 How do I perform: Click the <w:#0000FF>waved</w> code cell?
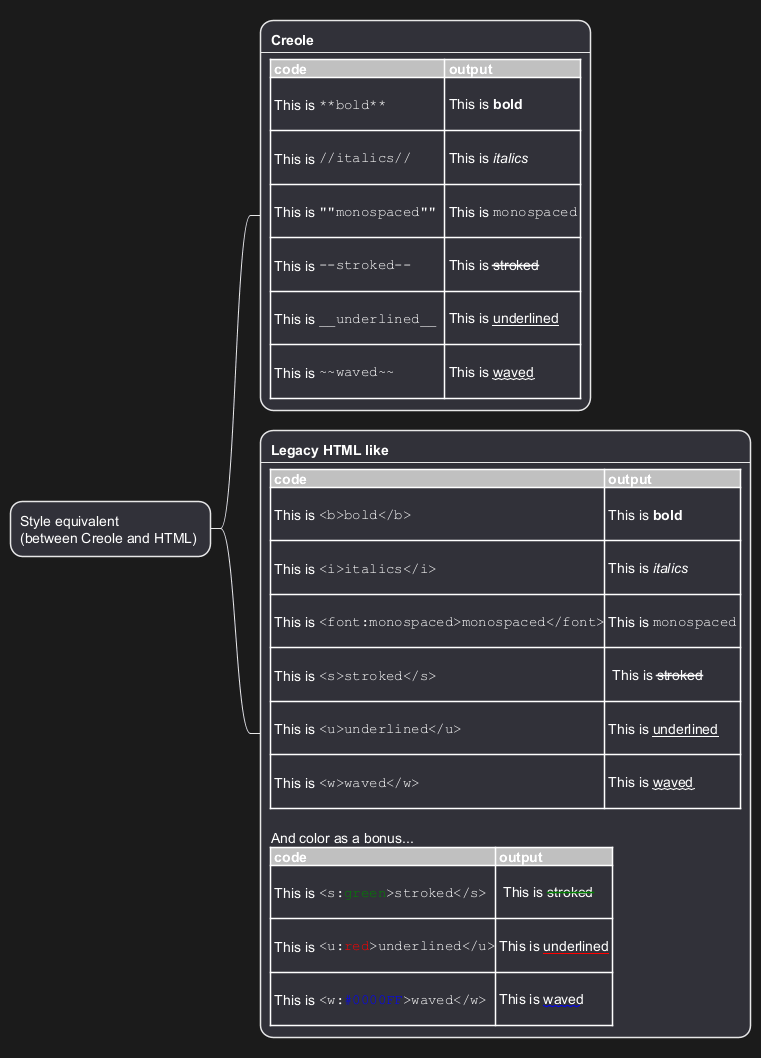(383, 1000)
